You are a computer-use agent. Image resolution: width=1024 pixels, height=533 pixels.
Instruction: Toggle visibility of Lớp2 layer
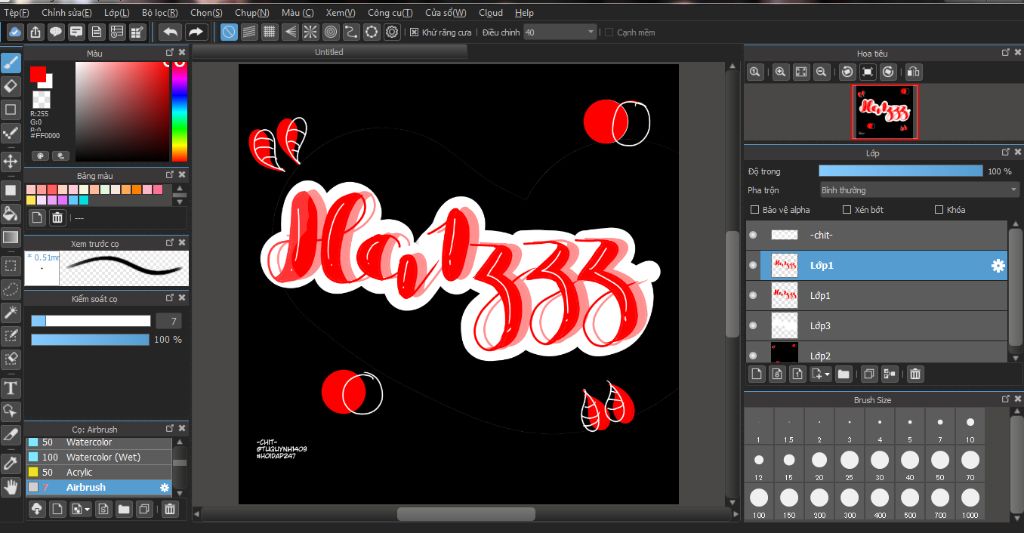[x=753, y=355]
